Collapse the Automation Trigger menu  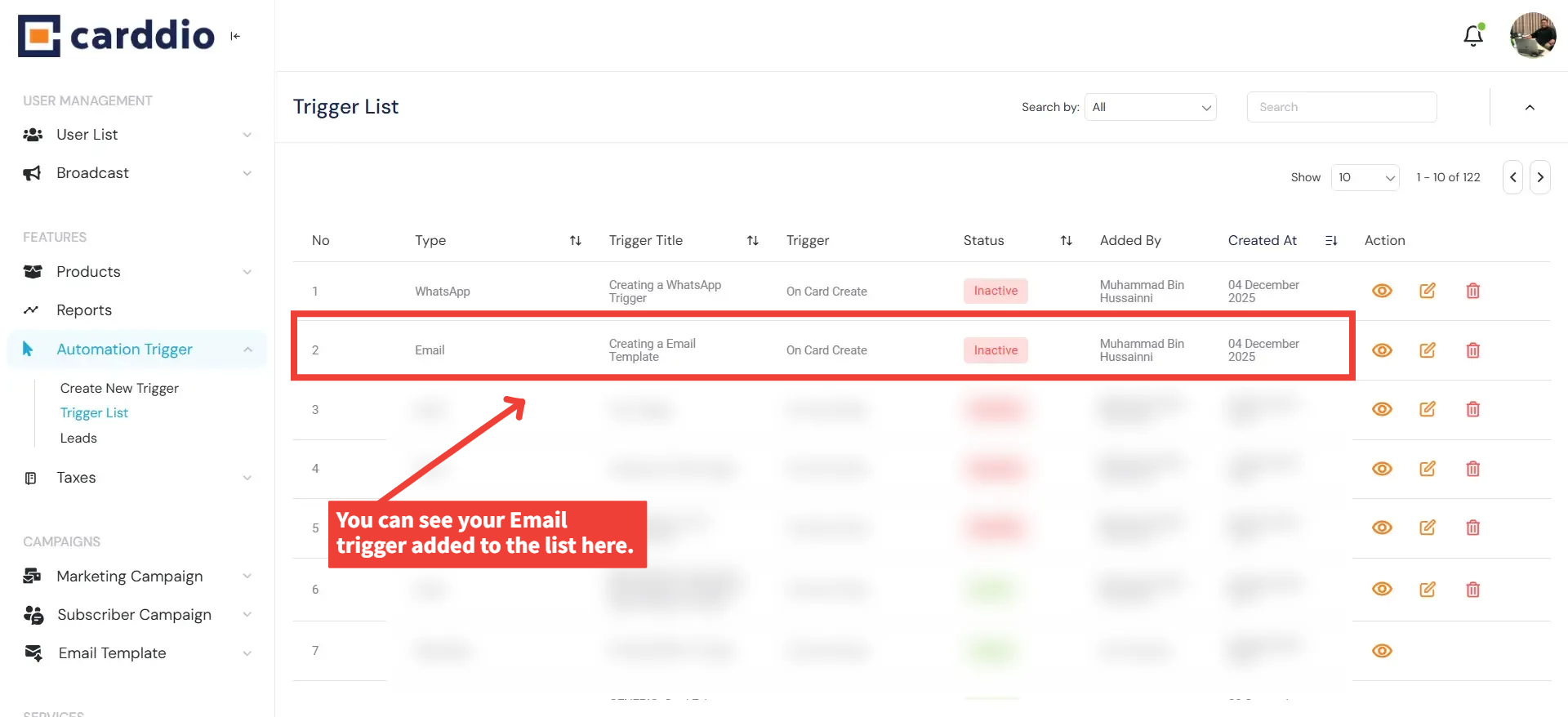click(x=137, y=350)
